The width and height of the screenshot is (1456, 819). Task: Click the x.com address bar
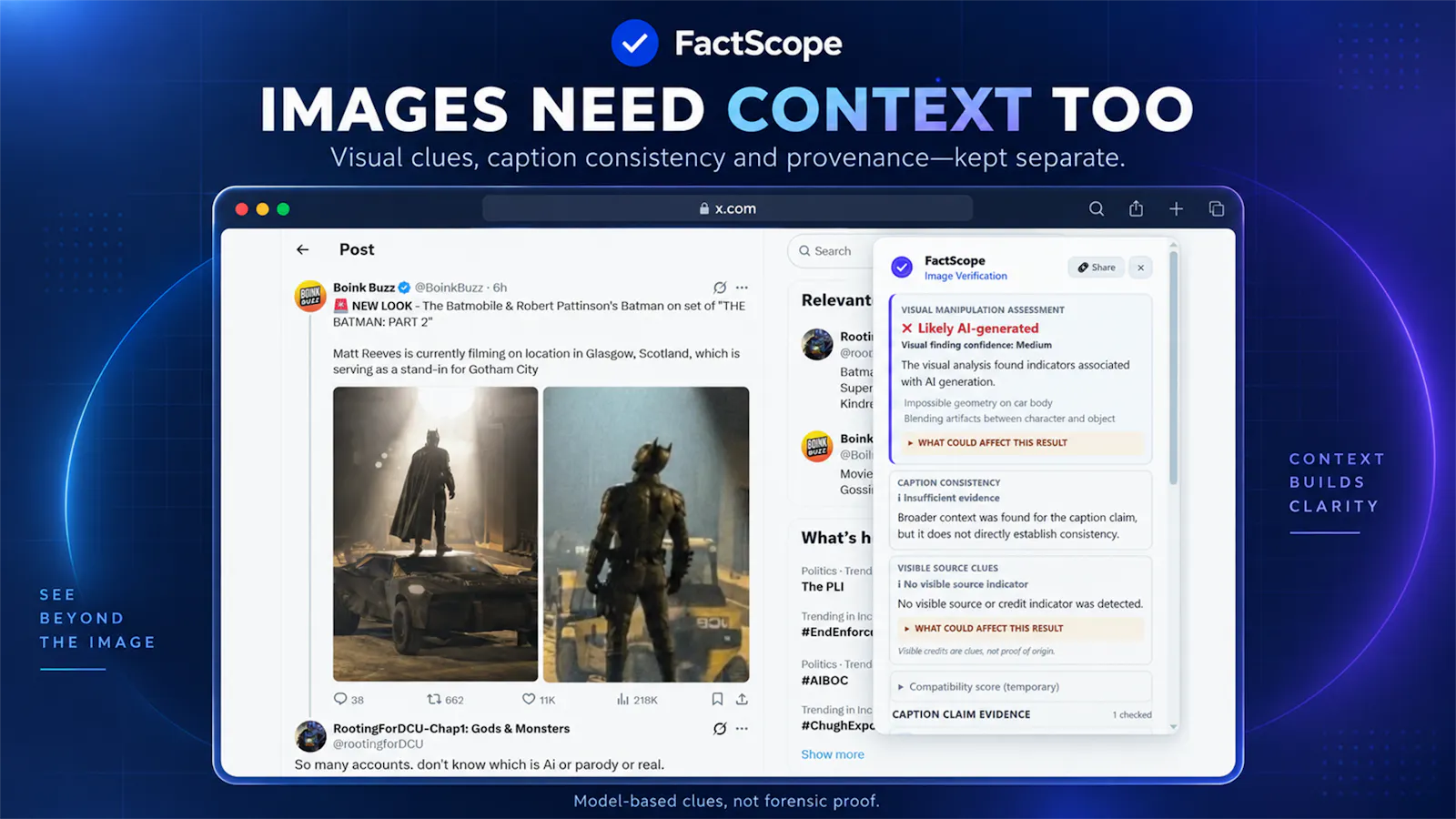point(727,208)
